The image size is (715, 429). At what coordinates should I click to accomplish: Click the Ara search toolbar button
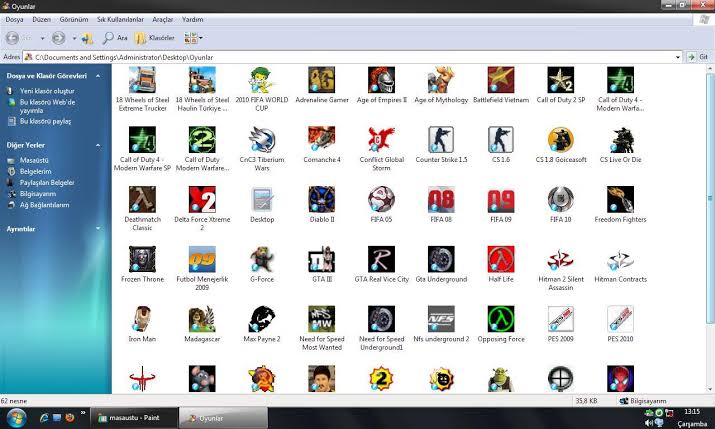tap(115, 38)
